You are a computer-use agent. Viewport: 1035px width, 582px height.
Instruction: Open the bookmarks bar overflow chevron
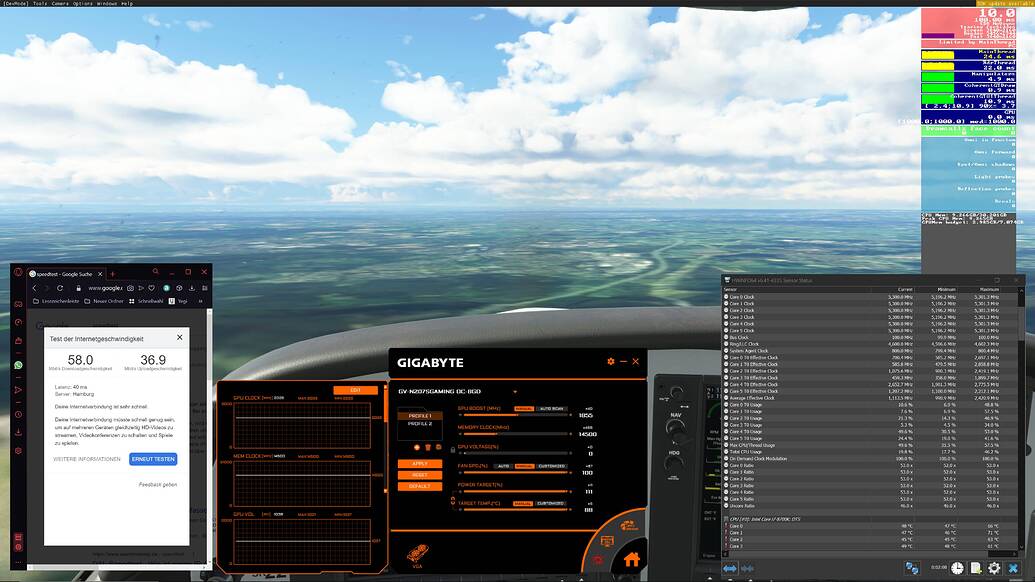(x=199, y=301)
